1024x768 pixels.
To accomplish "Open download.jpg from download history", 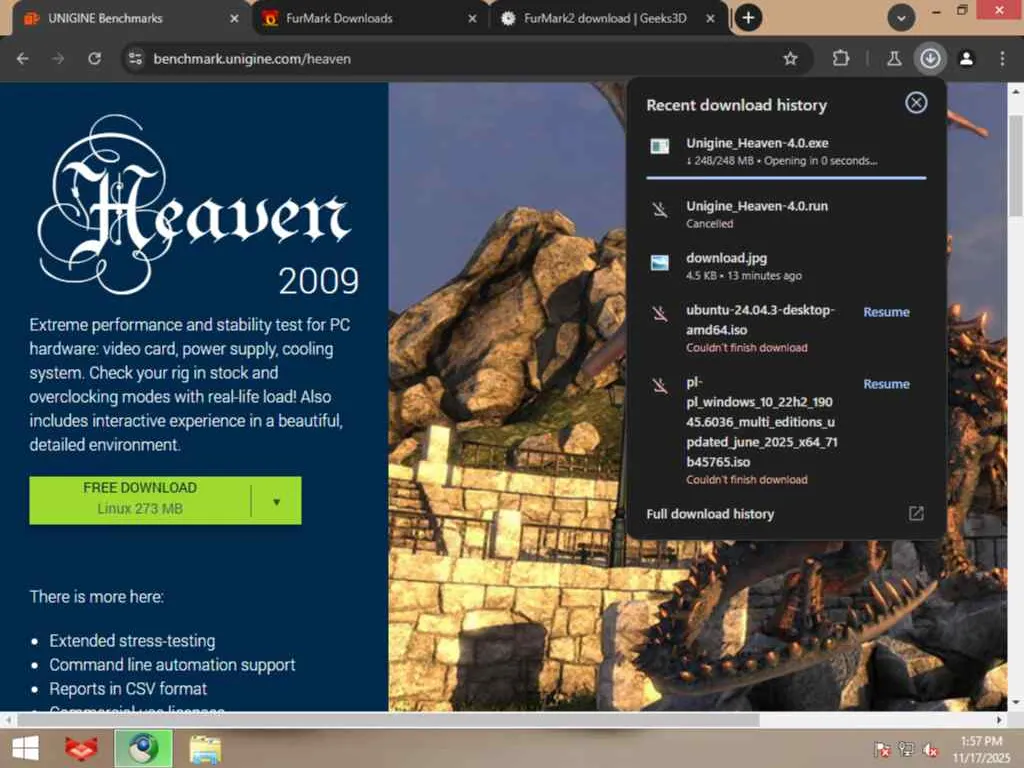I will coord(786,266).
